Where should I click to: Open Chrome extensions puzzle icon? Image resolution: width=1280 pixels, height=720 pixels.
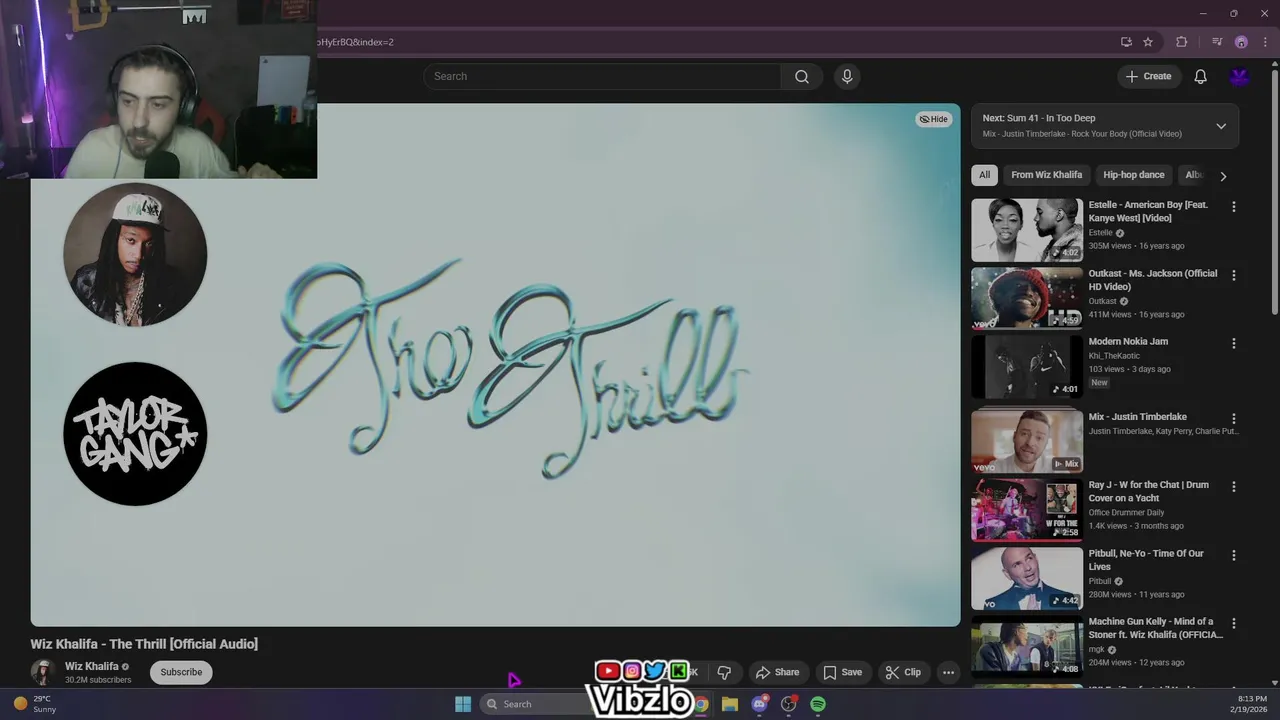(1181, 42)
